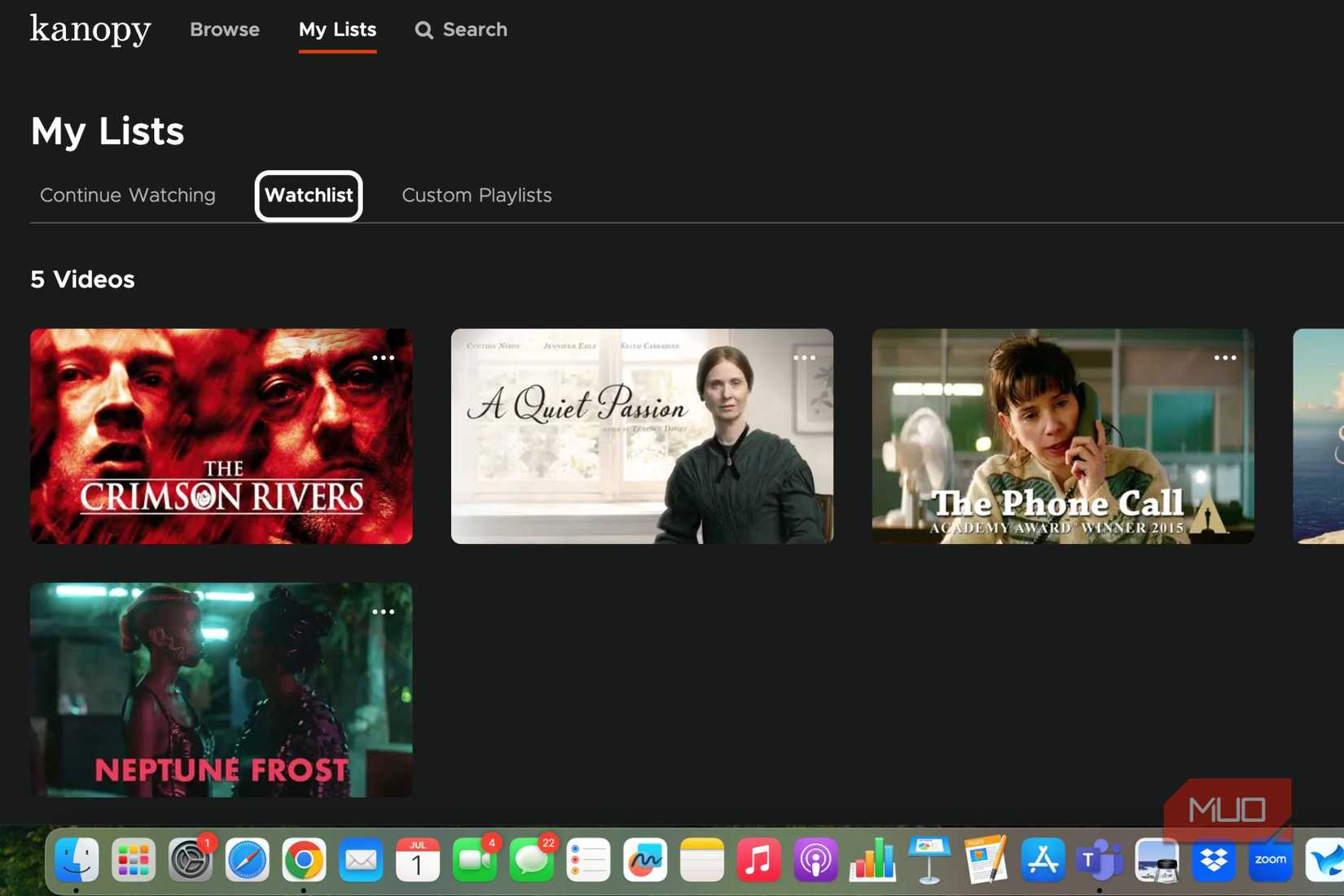
Task: Open App Store from the Dock
Action: 1043,860
